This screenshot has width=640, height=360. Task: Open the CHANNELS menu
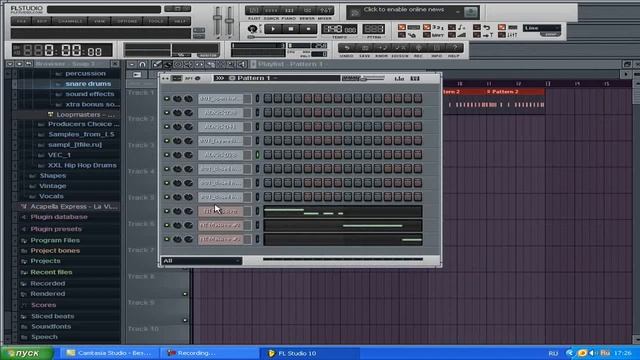pos(70,21)
